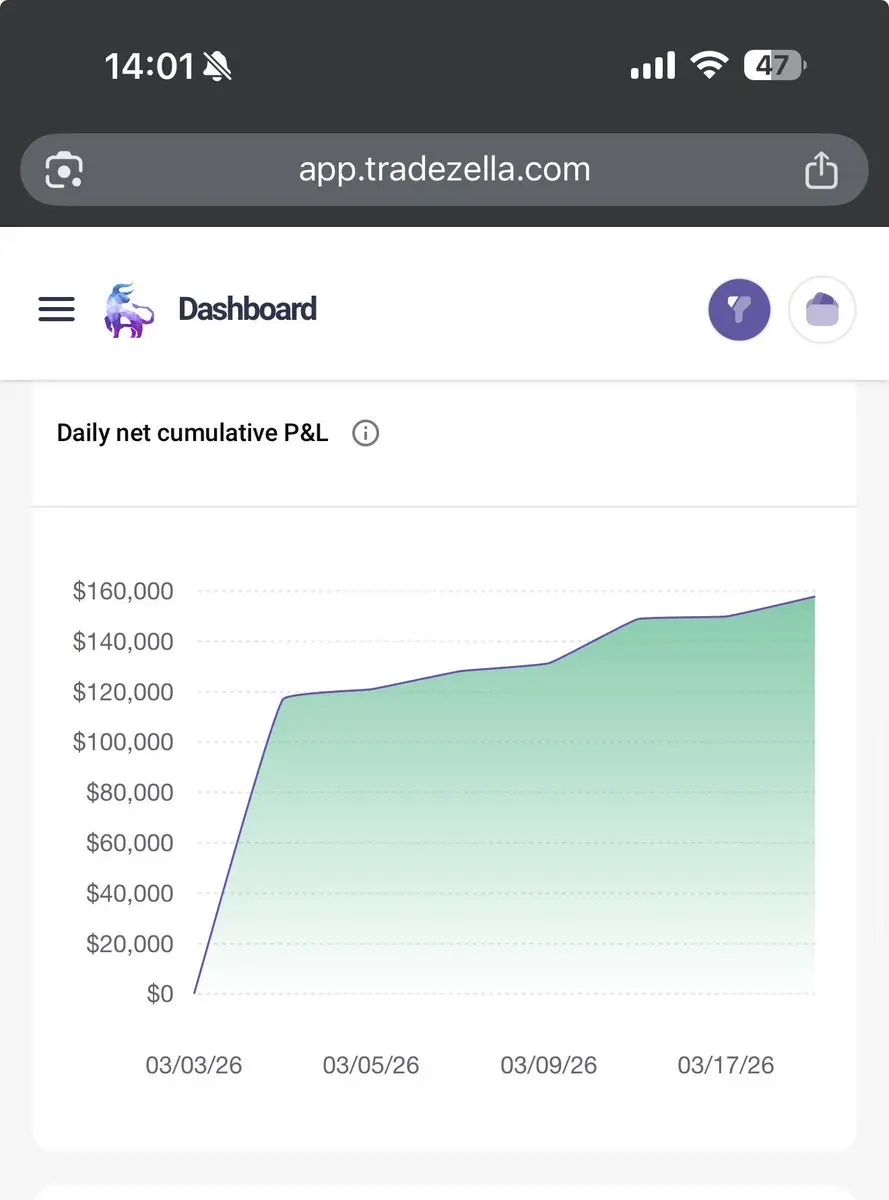Tap the cellular signal bars

[x=653, y=67]
